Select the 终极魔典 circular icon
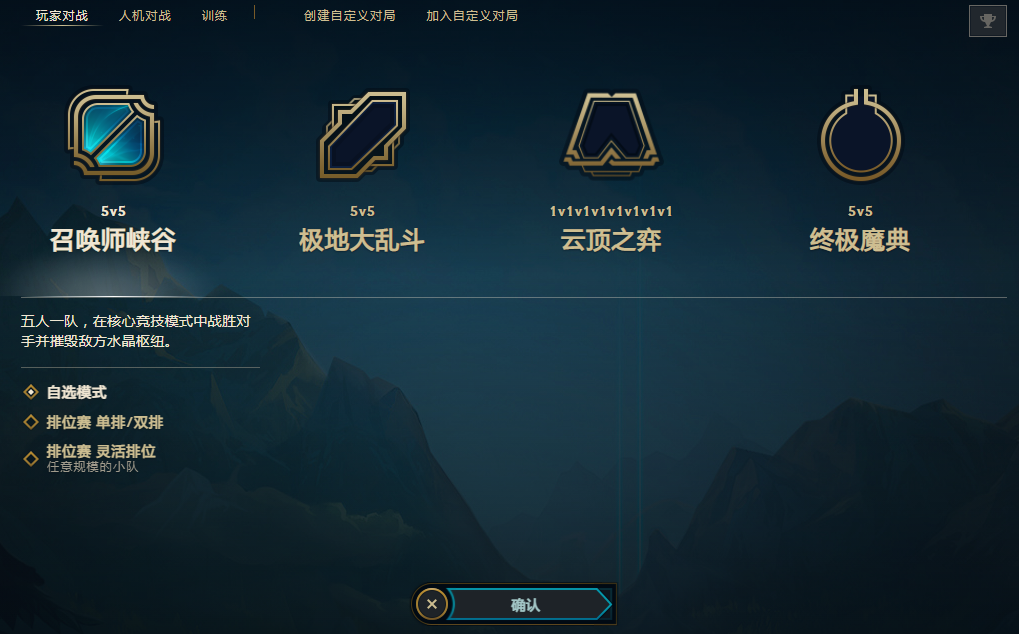 [x=860, y=135]
